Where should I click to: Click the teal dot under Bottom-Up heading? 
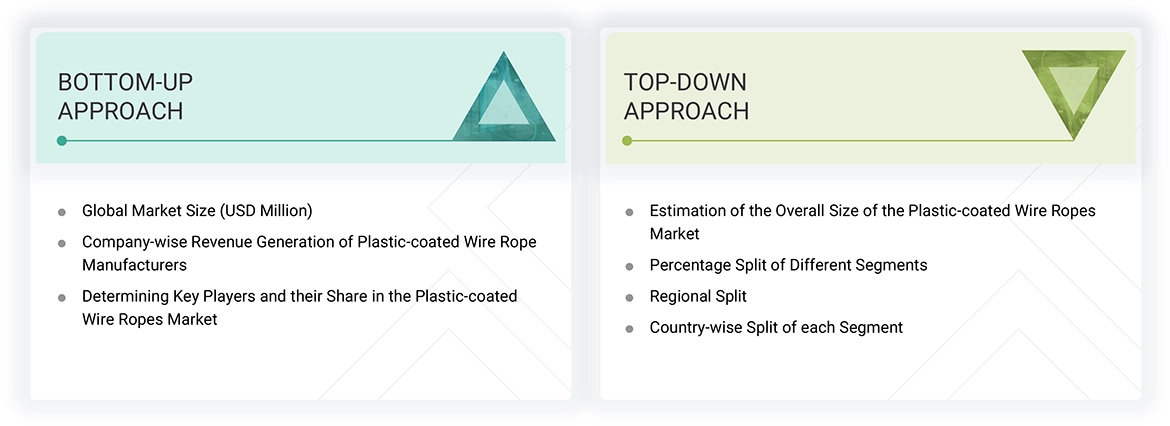62,141
